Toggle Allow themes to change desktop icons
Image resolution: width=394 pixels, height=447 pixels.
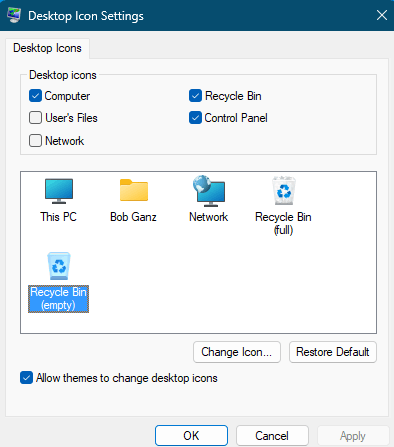click(26, 378)
